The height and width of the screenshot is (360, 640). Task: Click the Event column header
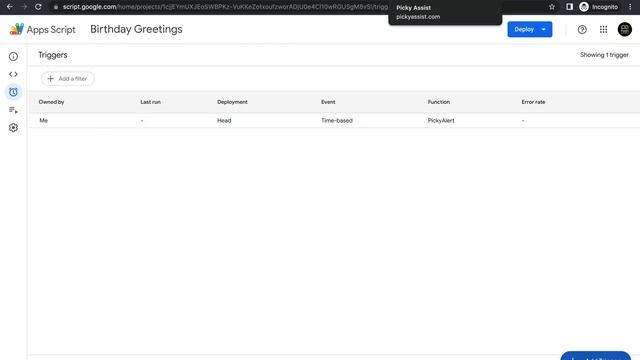328,102
